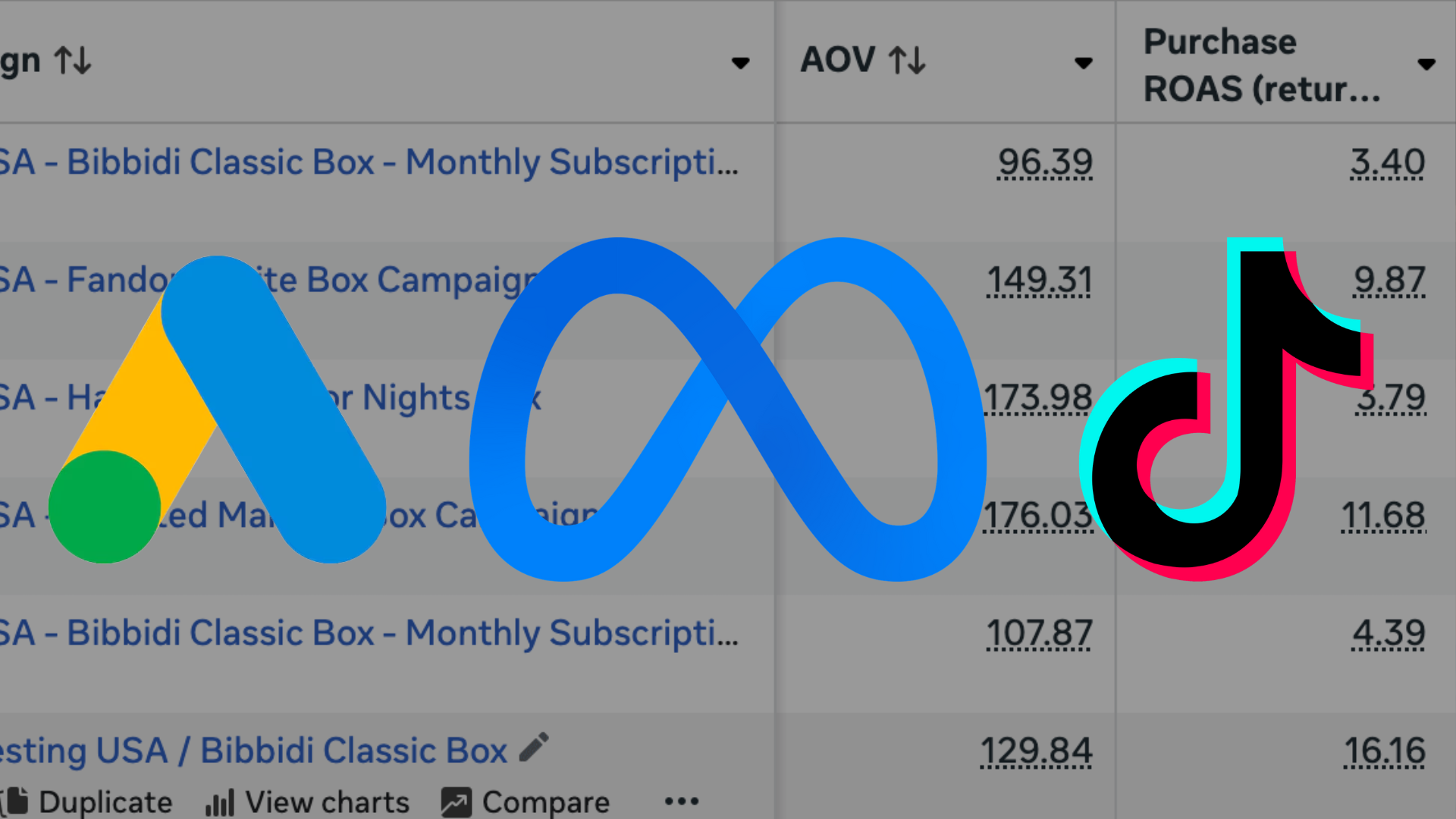The width and height of the screenshot is (1456, 819).
Task: Open the testing USA / Bibbidi Classic Box link
Action: pyautogui.click(x=253, y=751)
